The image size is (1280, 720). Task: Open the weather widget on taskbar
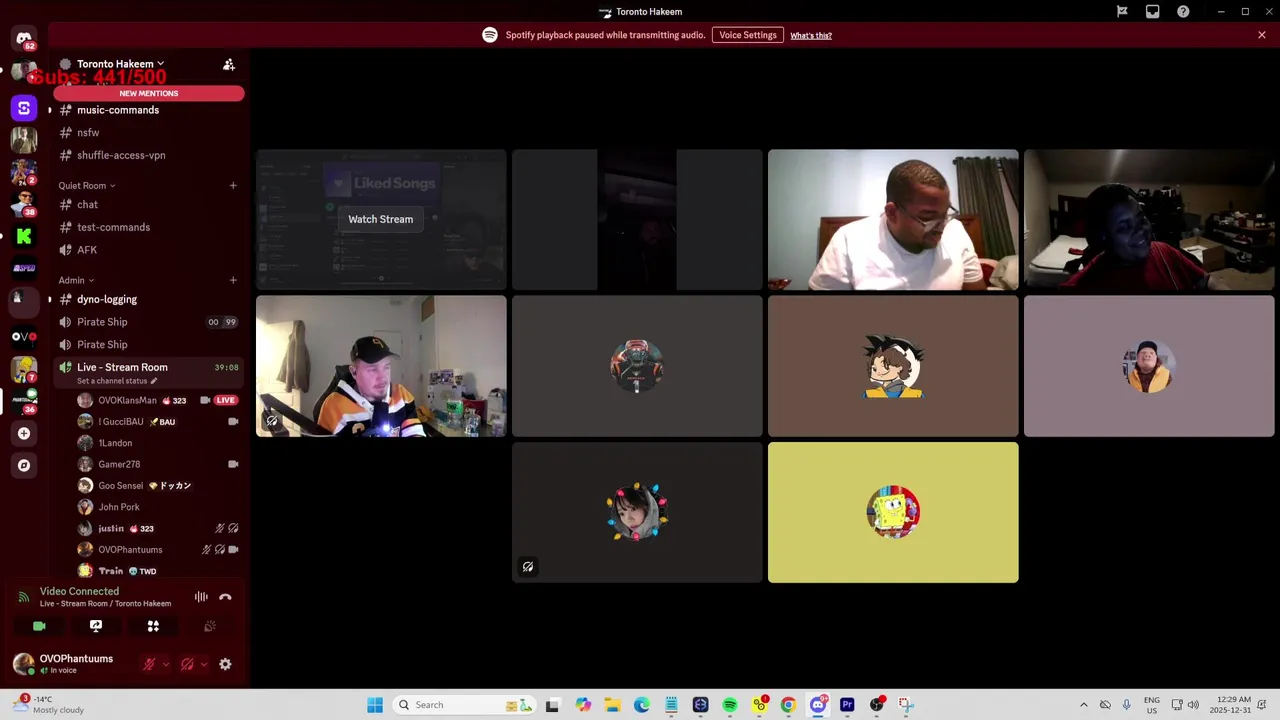click(x=50, y=705)
